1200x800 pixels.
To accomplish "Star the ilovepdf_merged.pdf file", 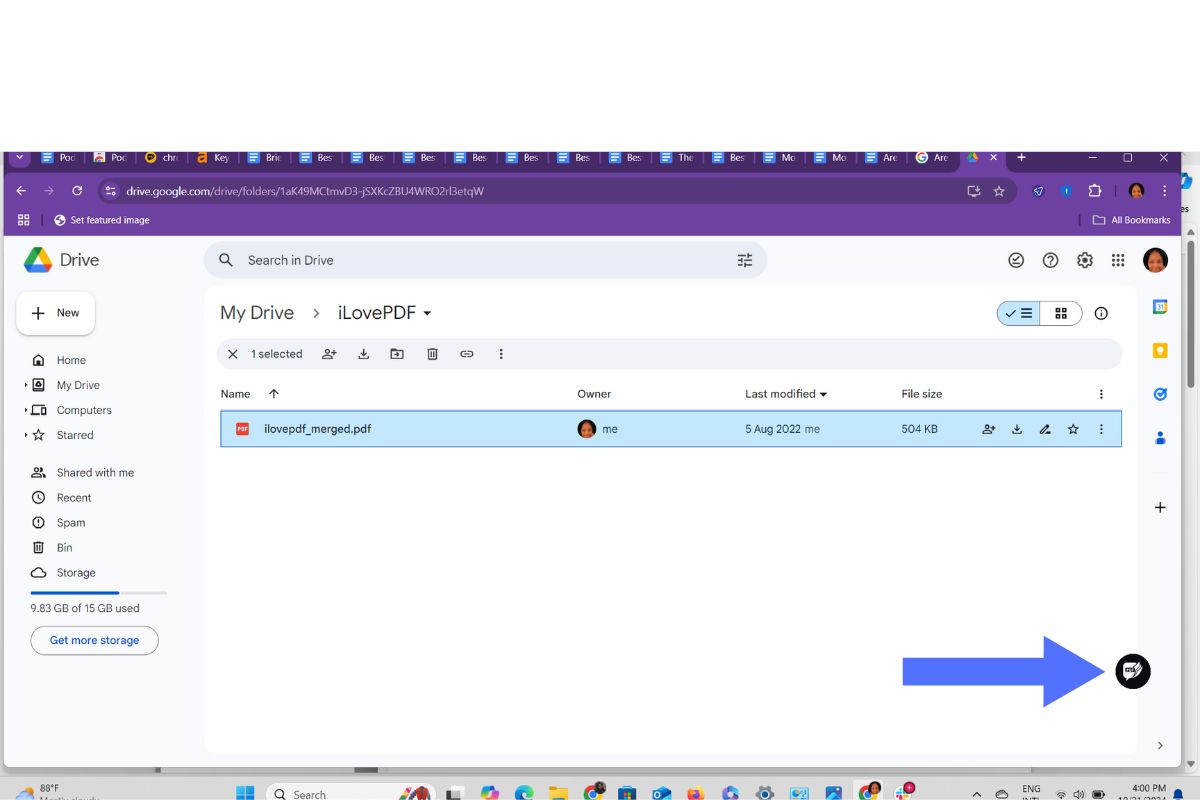I will [1073, 429].
